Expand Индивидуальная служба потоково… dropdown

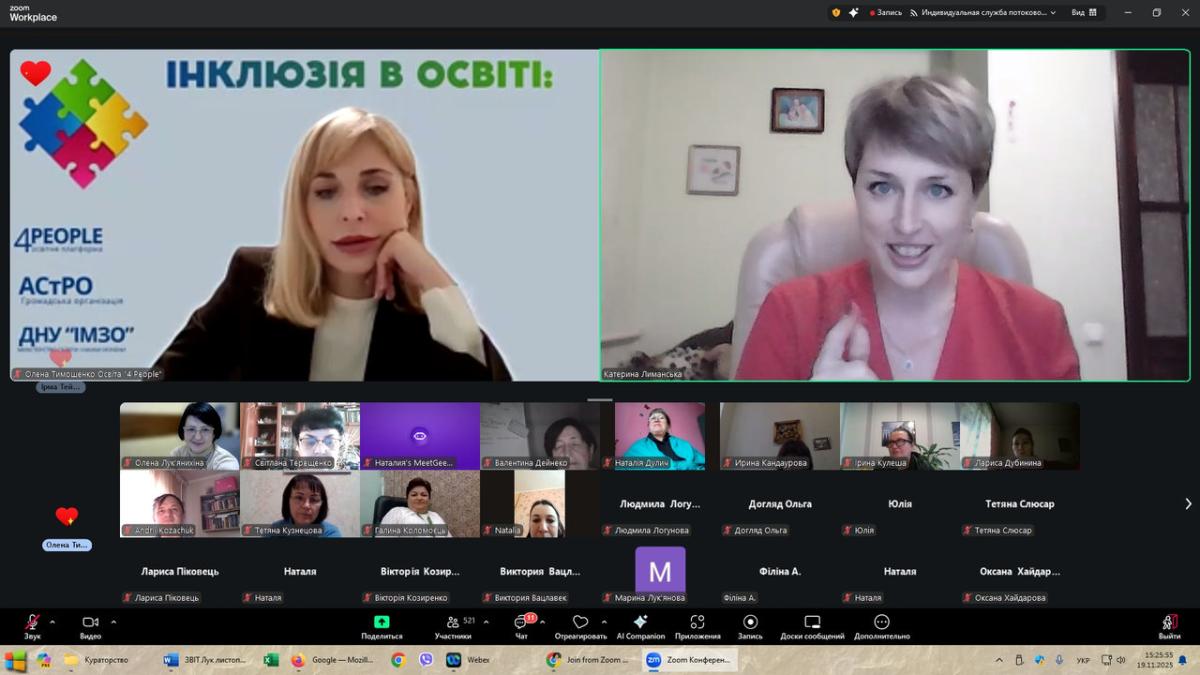tap(983, 13)
